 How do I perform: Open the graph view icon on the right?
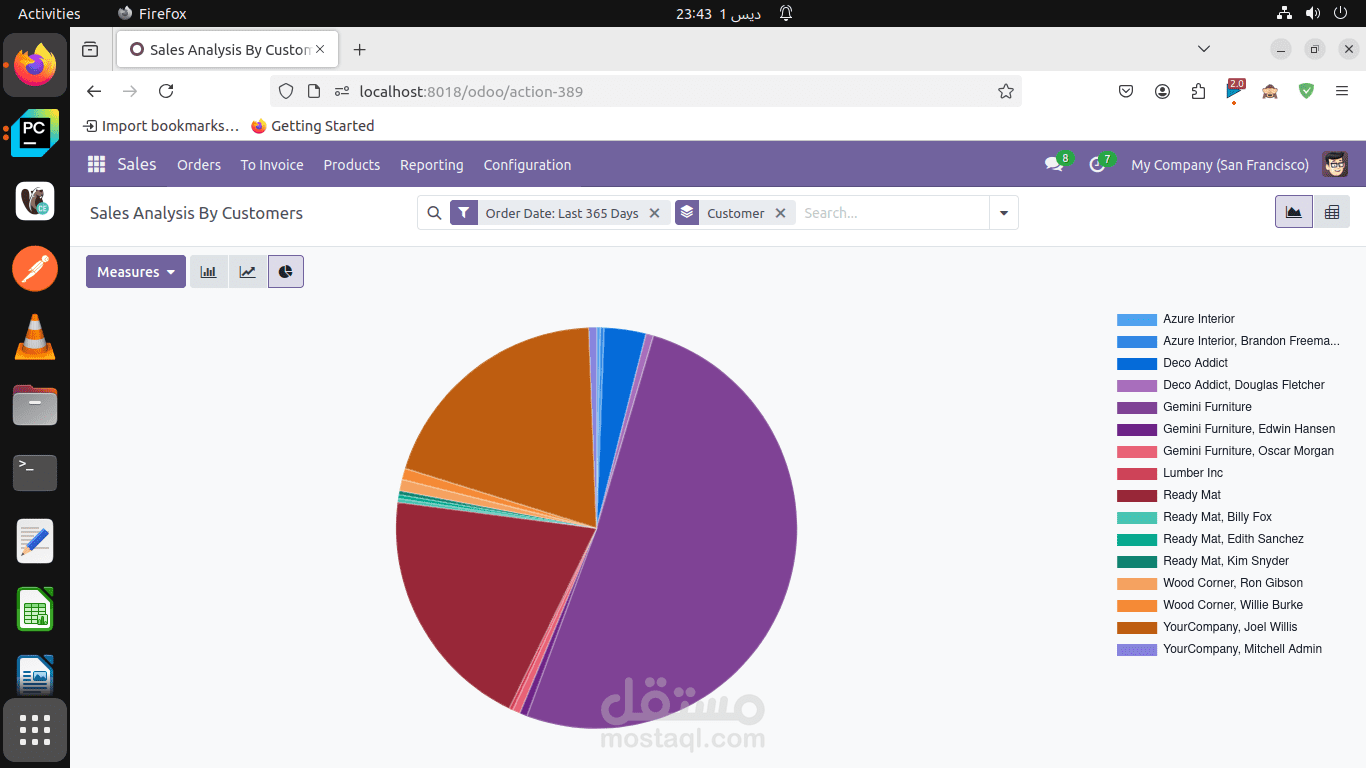(1293, 212)
